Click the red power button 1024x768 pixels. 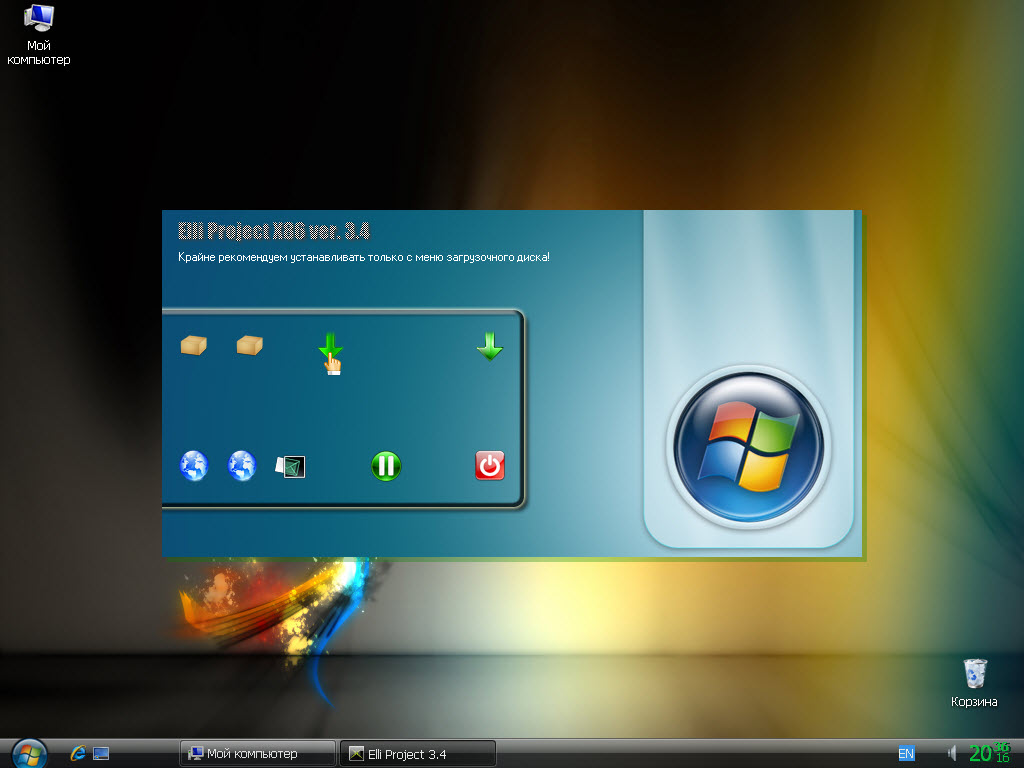pos(490,466)
